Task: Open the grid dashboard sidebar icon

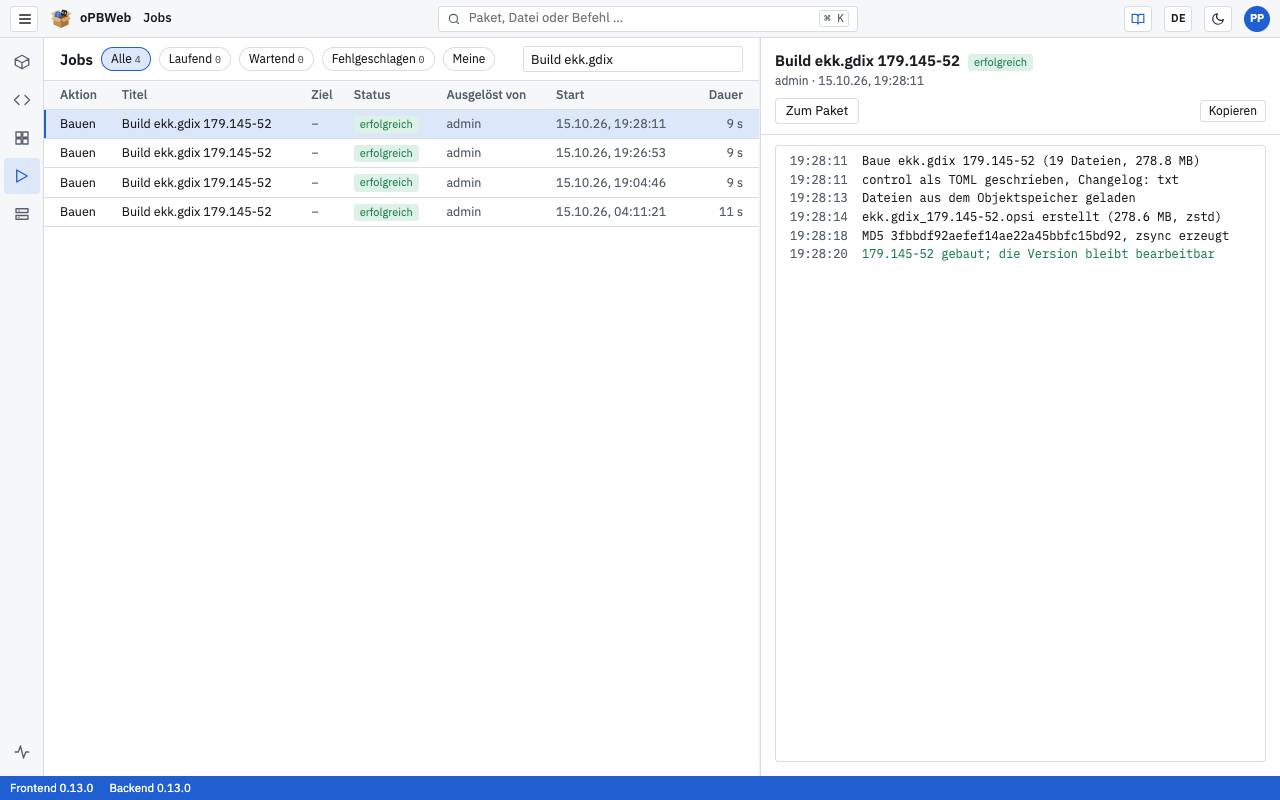Action: (22, 138)
